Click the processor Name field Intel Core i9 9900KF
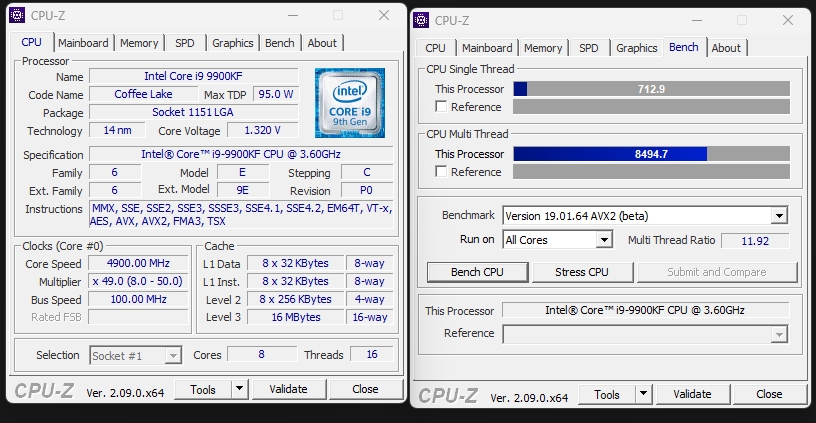 [x=194, y=76]
